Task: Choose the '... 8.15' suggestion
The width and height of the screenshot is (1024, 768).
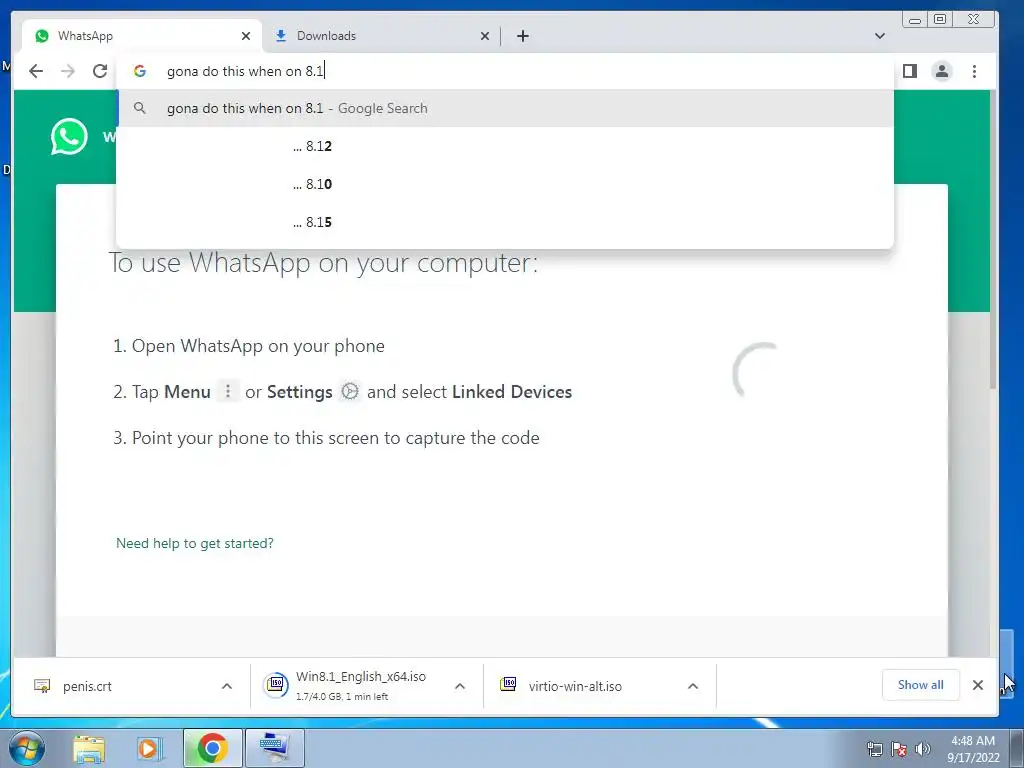Action: point(505,222)
